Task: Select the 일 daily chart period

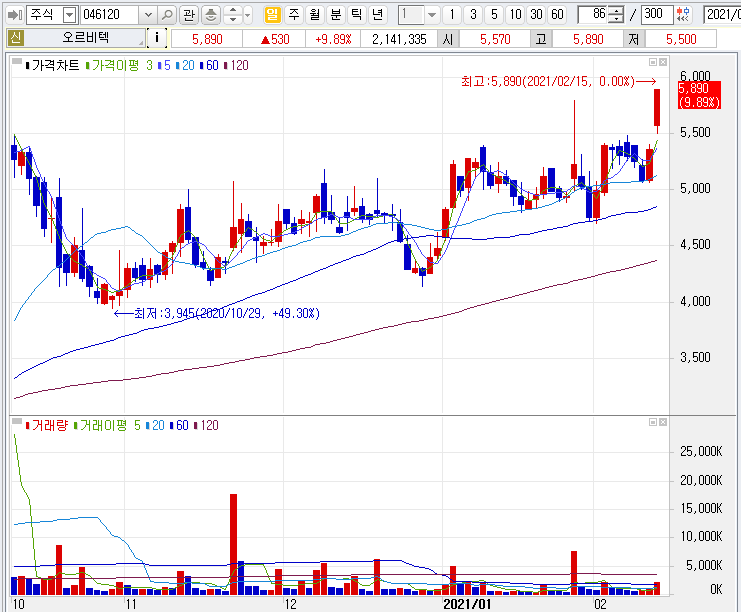Action: (x=272, y=15)
